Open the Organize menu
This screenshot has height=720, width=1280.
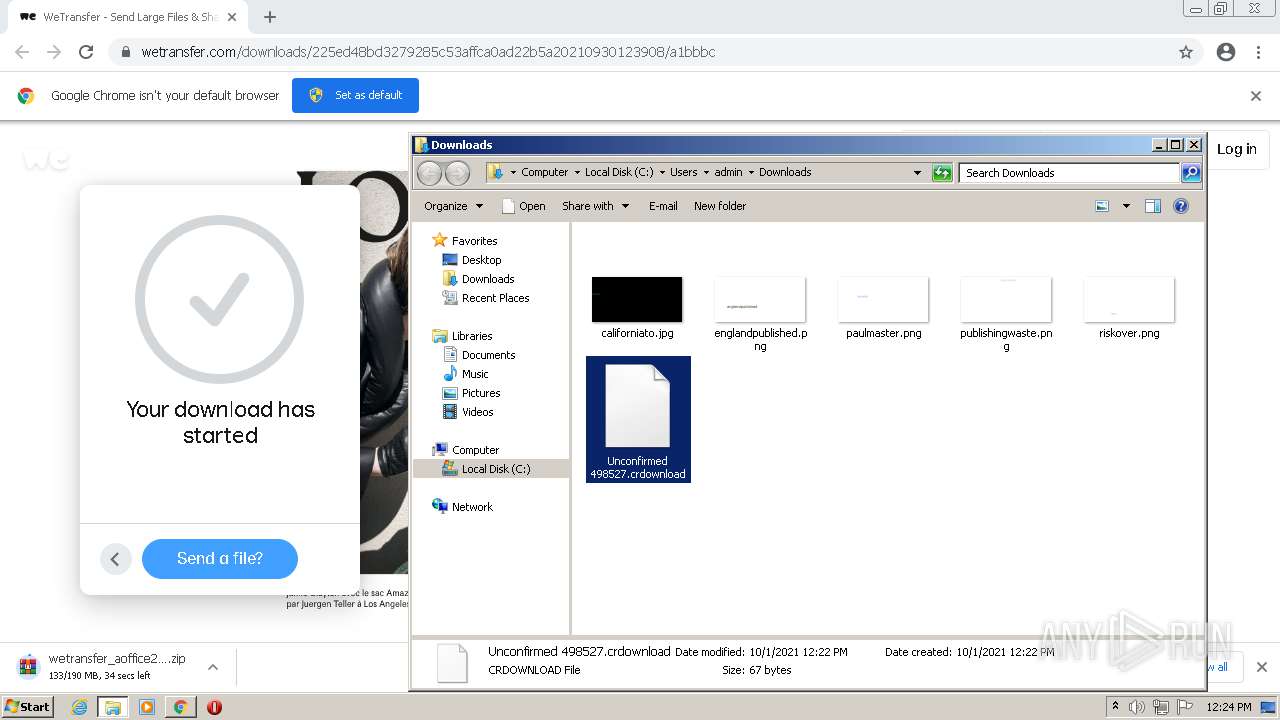pos(453,206)
